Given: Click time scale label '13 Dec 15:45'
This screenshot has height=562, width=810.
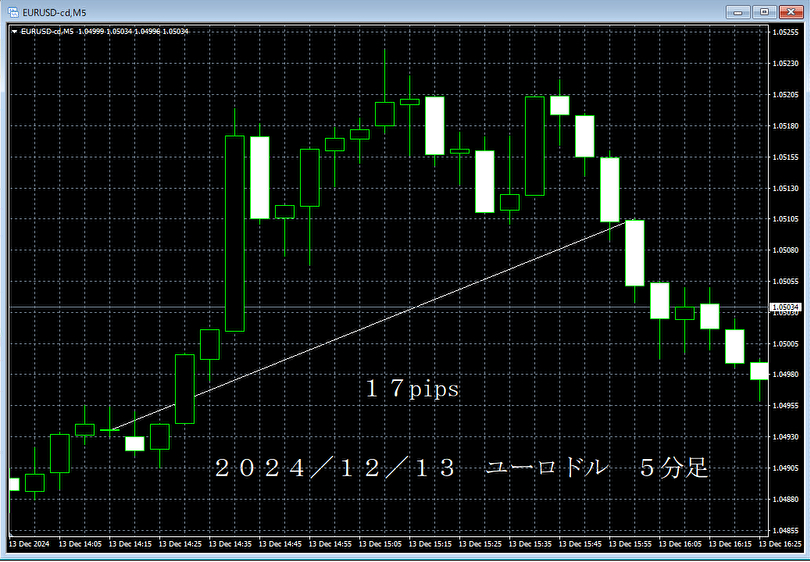Looking at the screenshot, I should tap(581, 544).
